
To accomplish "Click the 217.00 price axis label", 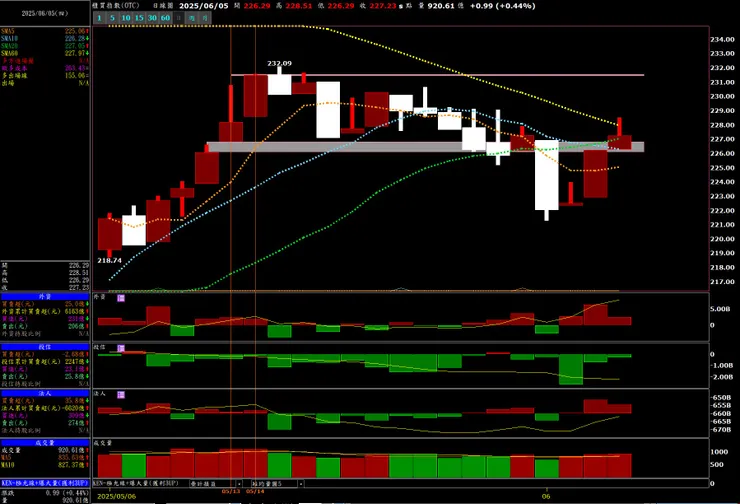I will tap(723, 282).
